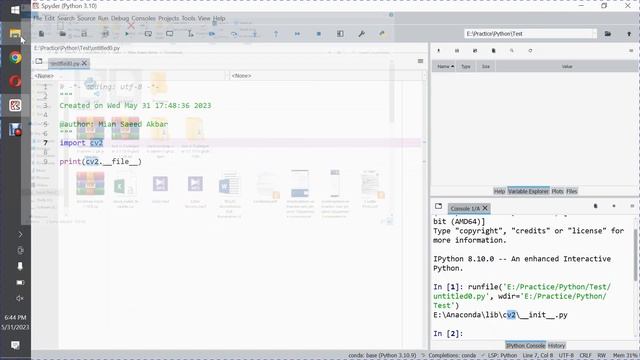Open the File menu
This screenshot has width=640, height=360.
[38, 18]
